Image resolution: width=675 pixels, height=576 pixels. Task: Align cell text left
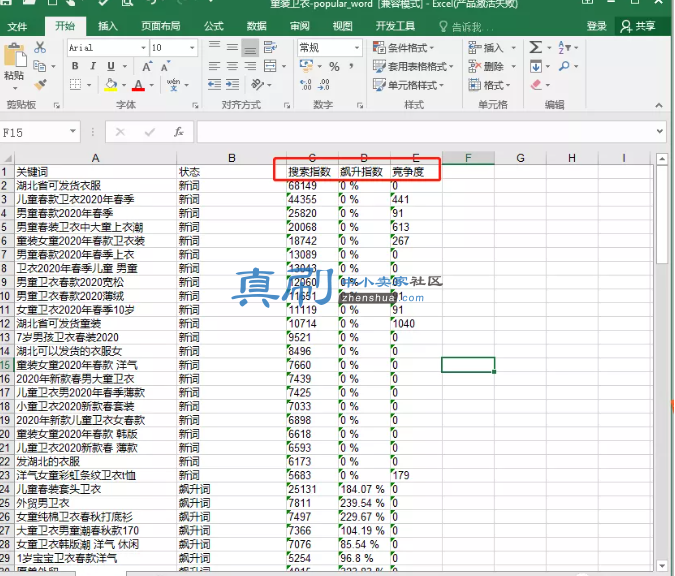[214, 66]
